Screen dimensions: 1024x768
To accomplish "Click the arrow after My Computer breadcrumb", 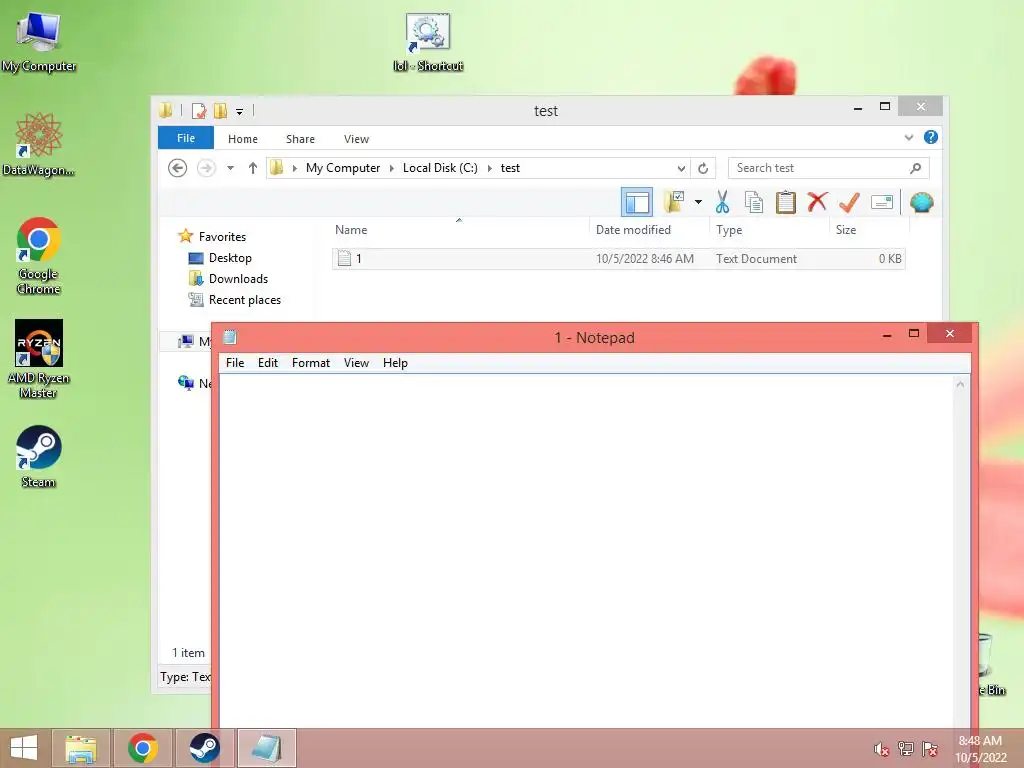I will coord(392,168).
